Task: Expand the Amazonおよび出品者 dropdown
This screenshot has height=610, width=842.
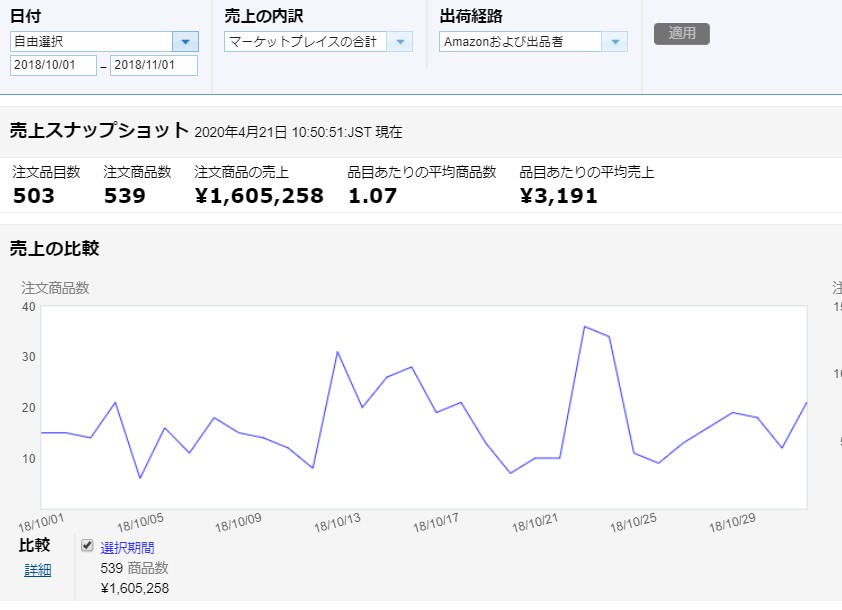Action: click(x=615, y=42)
